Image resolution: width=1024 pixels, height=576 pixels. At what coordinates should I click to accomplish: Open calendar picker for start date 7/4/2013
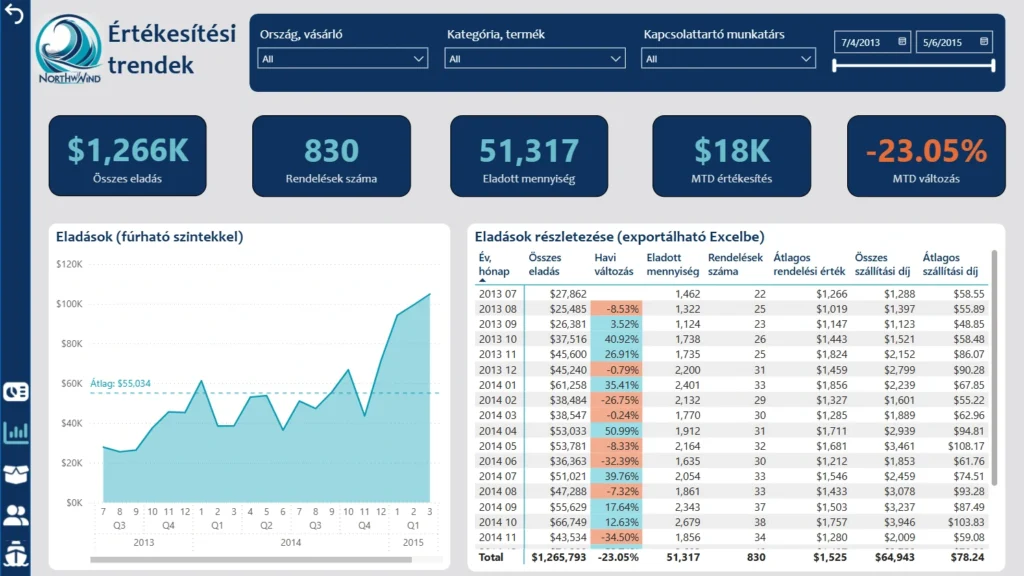[902, 42]
